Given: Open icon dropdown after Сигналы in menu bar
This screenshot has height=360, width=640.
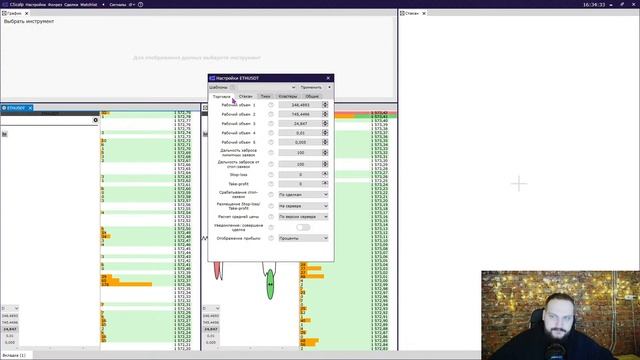Looking at the screenshot, I should point(132,4).
